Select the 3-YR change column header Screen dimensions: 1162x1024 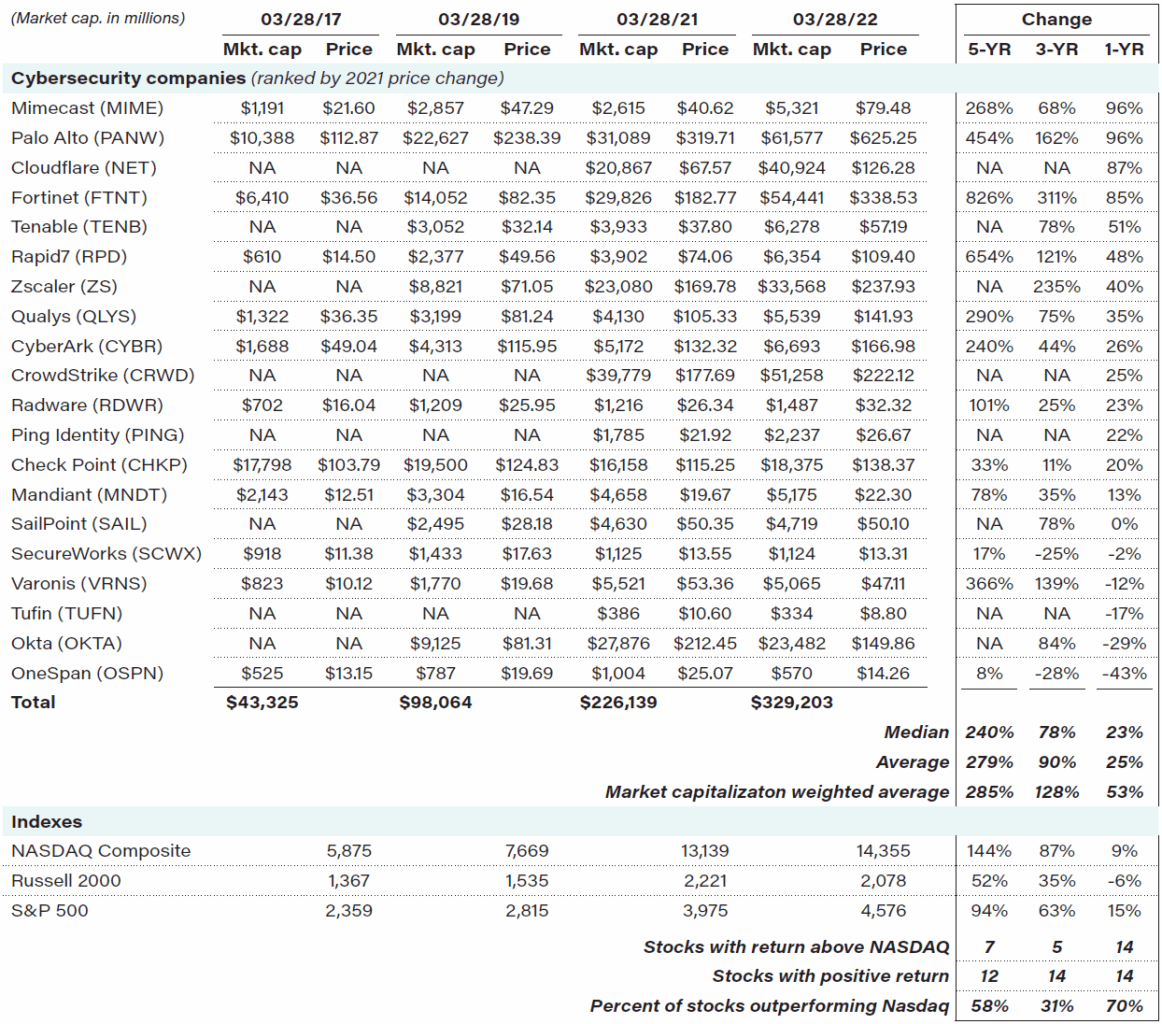pyautogui.click(x=1055, y=49)
